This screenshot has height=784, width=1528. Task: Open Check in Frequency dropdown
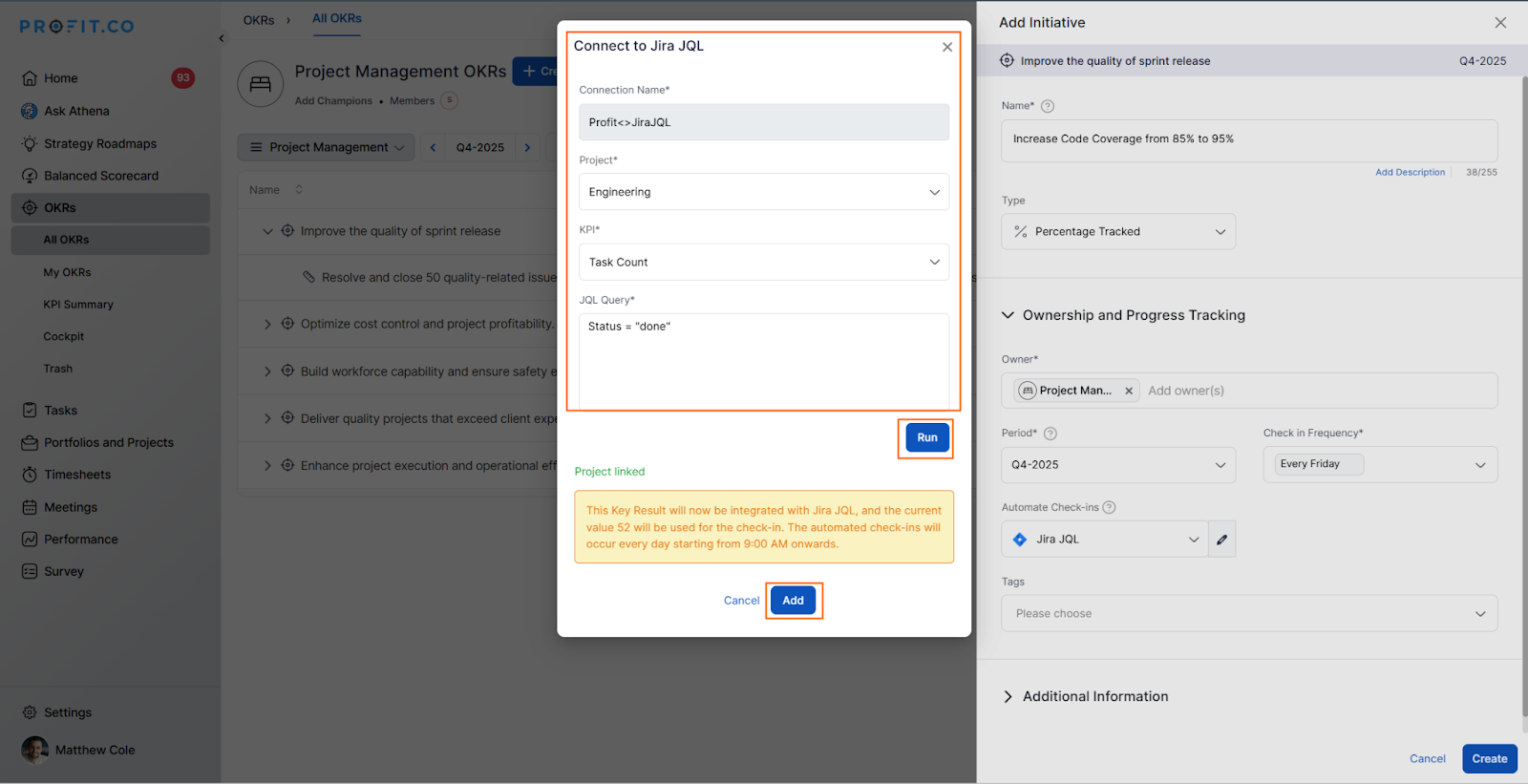1380,465
